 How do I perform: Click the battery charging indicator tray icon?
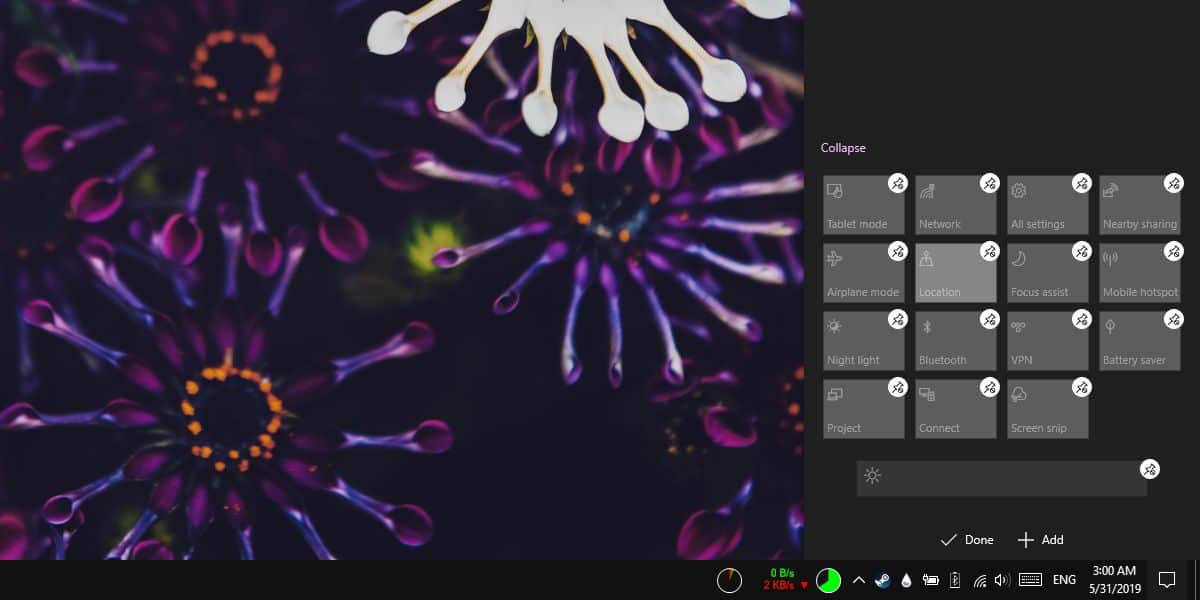tap(955, 580)
